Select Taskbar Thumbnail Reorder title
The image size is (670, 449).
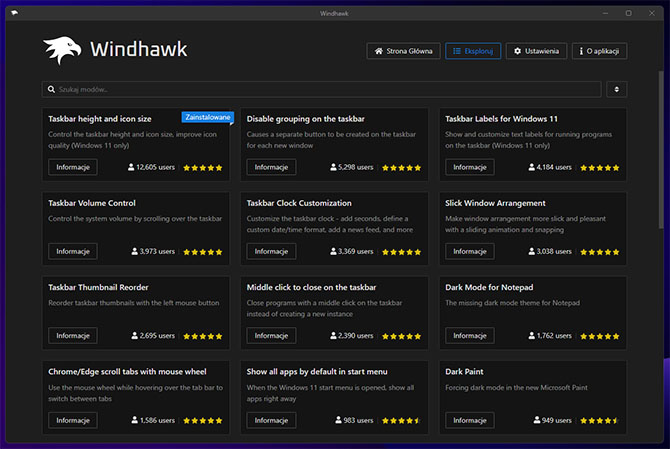(x=98, y=287)
